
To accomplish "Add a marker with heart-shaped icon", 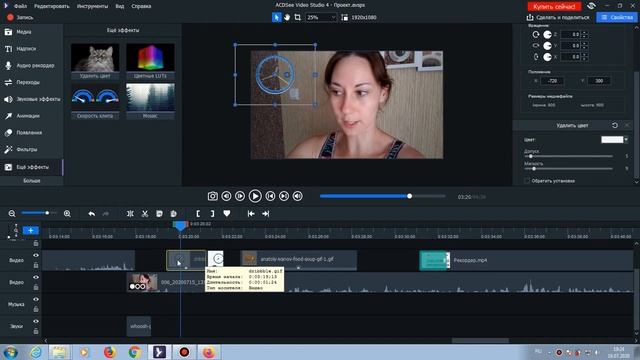I will click(227, 213).
